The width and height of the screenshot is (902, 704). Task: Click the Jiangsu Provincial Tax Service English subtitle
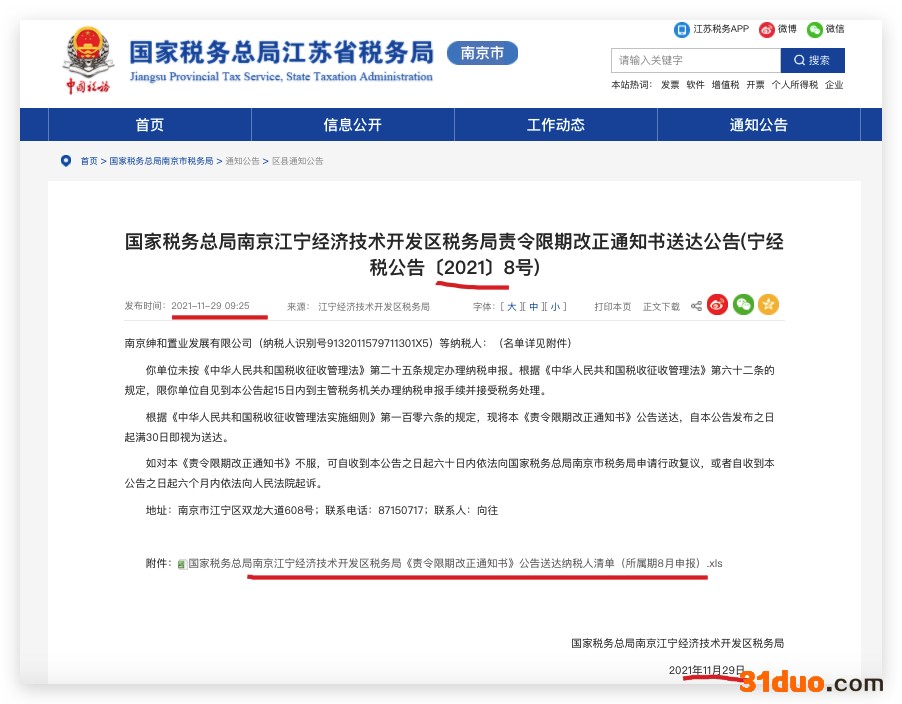click(281, 76)
